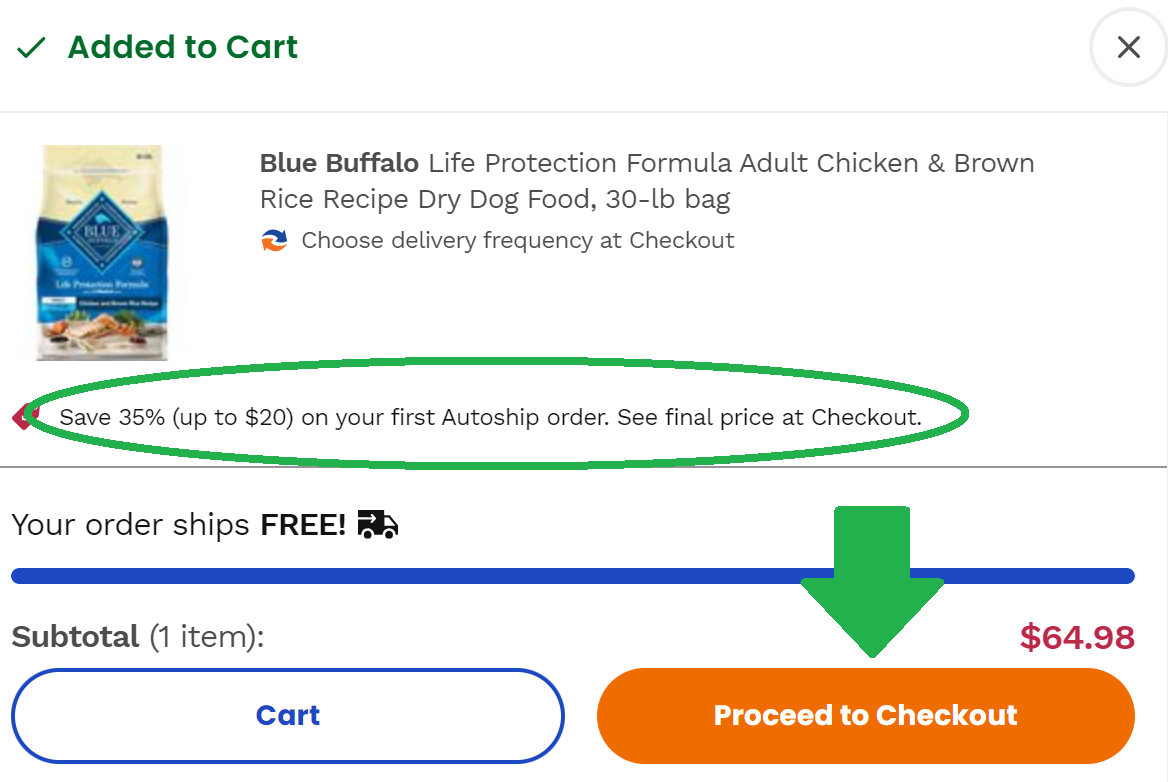Click 'See final price at Checkout' sentence
1168x782 pixels.
pos(768,417)
